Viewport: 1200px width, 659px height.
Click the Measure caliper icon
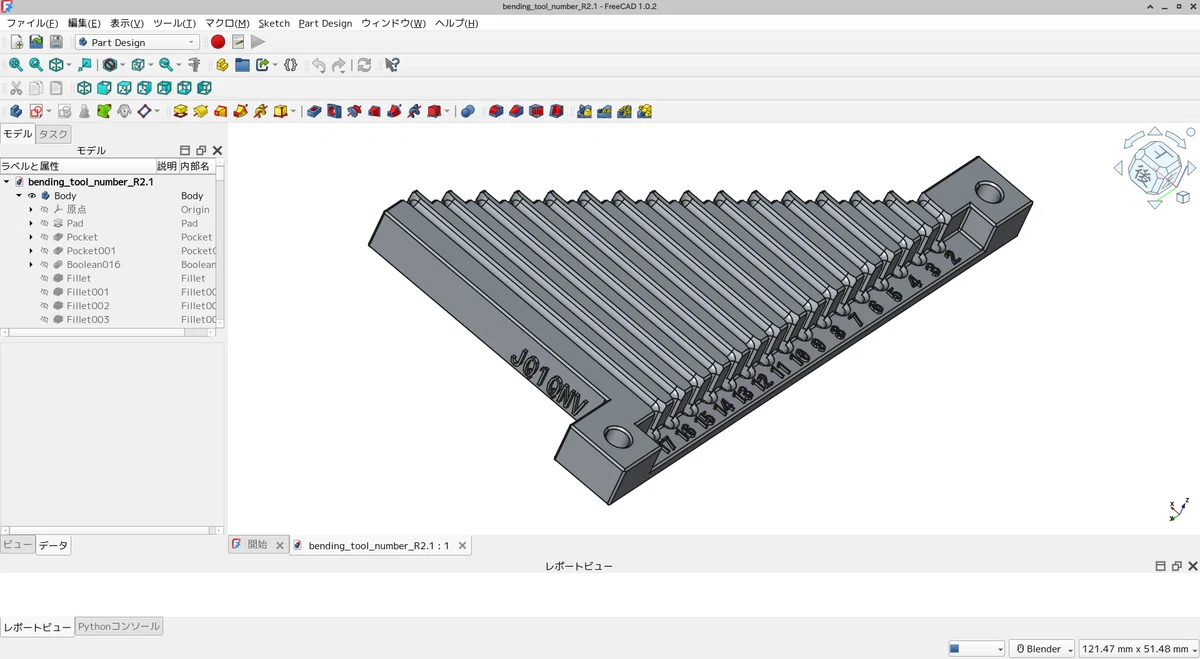tap(194, 65)
